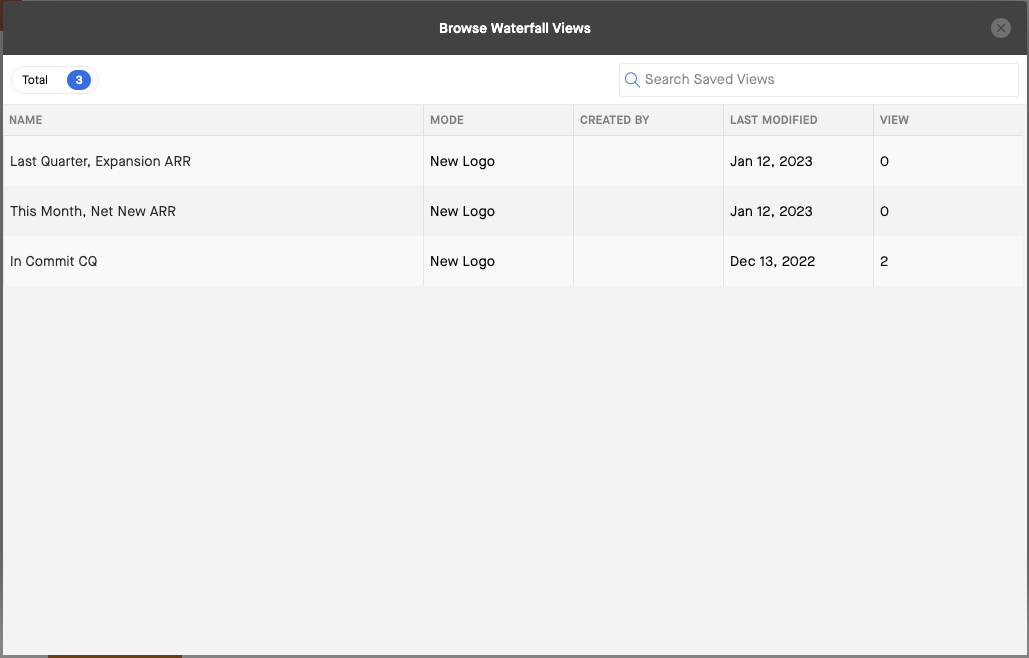Click Jan 12, 2023 in Last Quarter row
Screen dimensions: 1029x658
coord(771,161)
